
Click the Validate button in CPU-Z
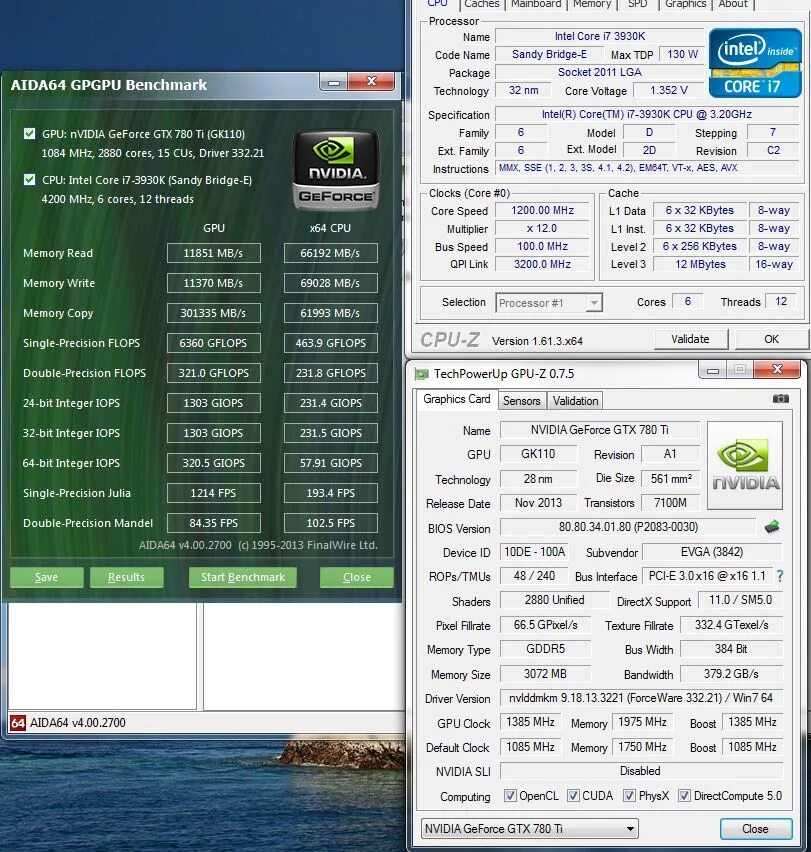pyautogui.click(x=690, y=339)
